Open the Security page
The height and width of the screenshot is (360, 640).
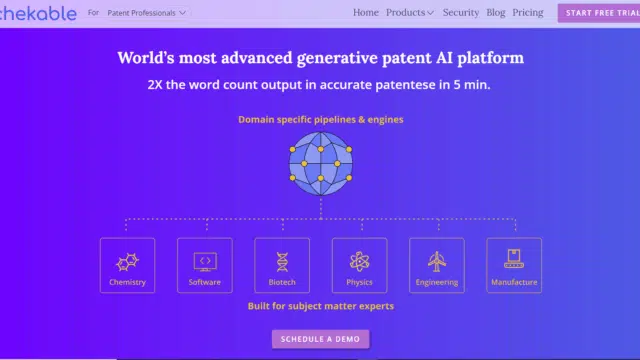pyautogui.click(x=461, y=13)
